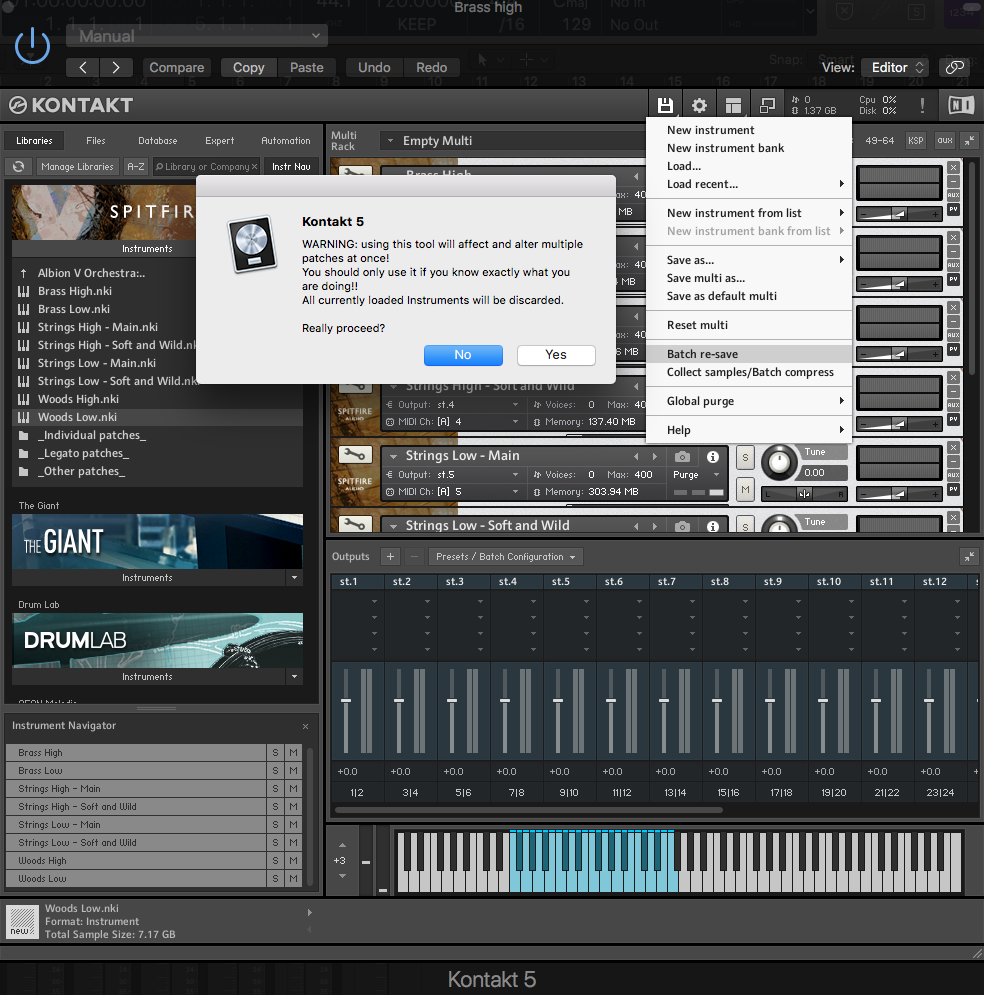Click the Drum Lab library banner
984x995 pixels.
pos(157,640)
